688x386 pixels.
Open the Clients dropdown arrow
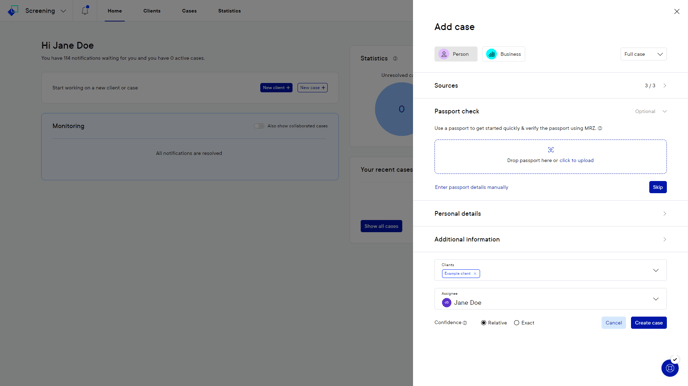click(656, 270)
